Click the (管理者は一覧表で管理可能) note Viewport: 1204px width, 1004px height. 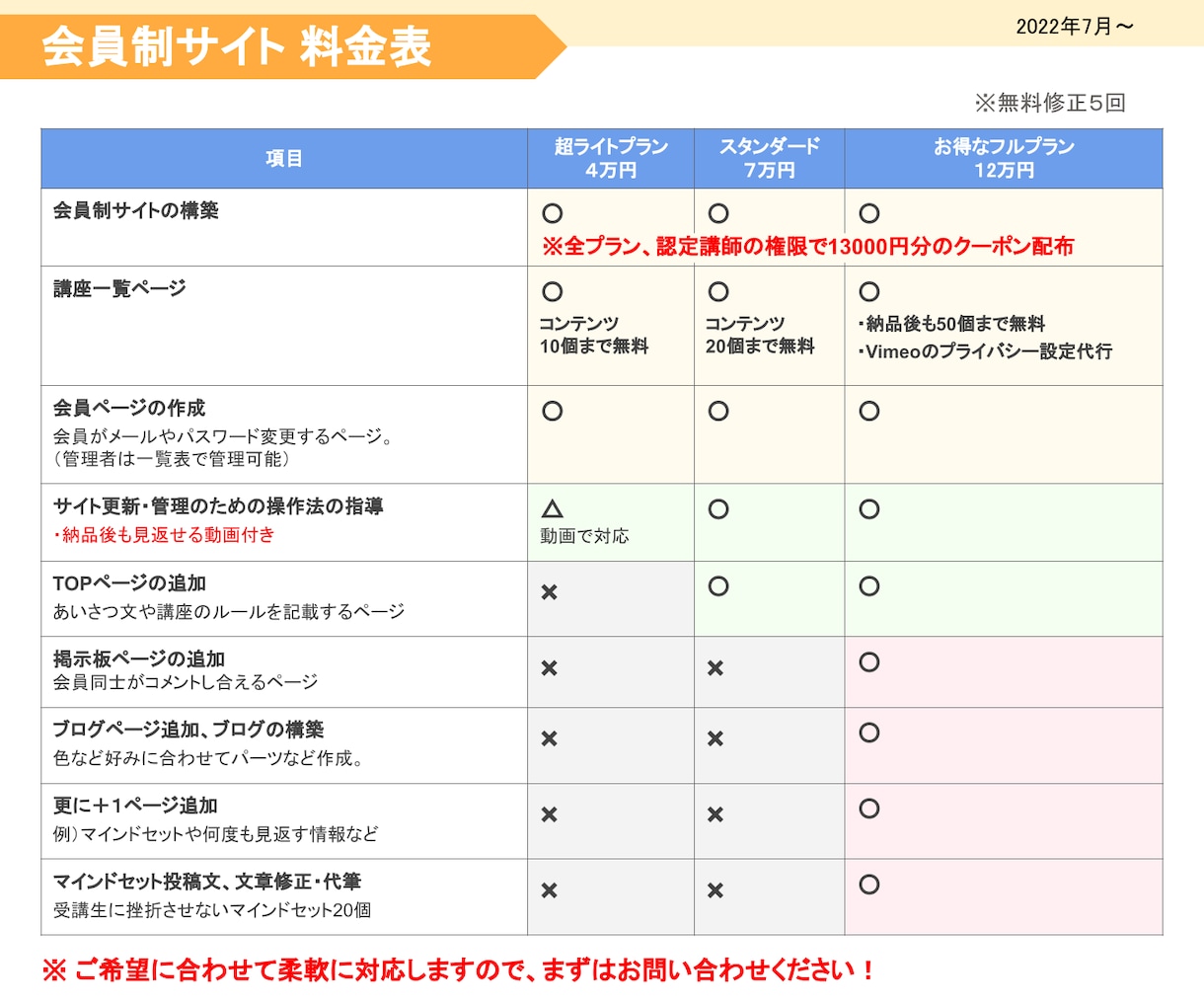[171, 459]
